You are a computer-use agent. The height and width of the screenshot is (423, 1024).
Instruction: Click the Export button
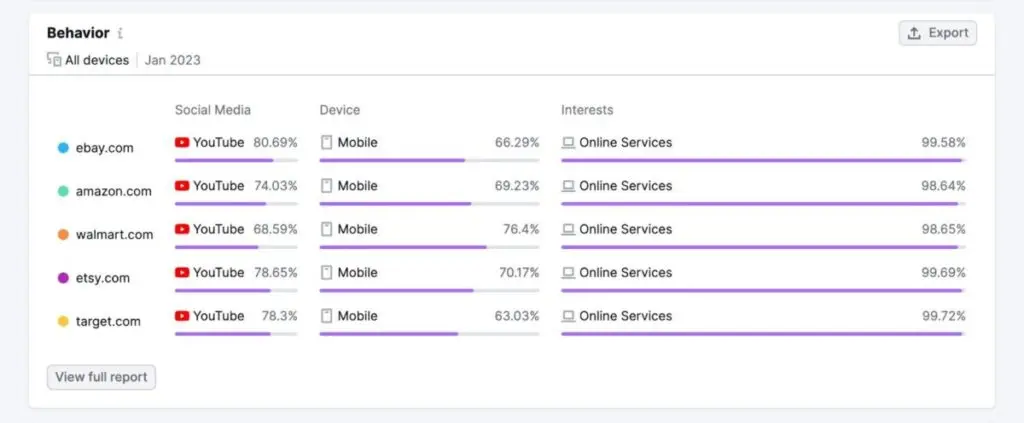[x=937, y=33]
